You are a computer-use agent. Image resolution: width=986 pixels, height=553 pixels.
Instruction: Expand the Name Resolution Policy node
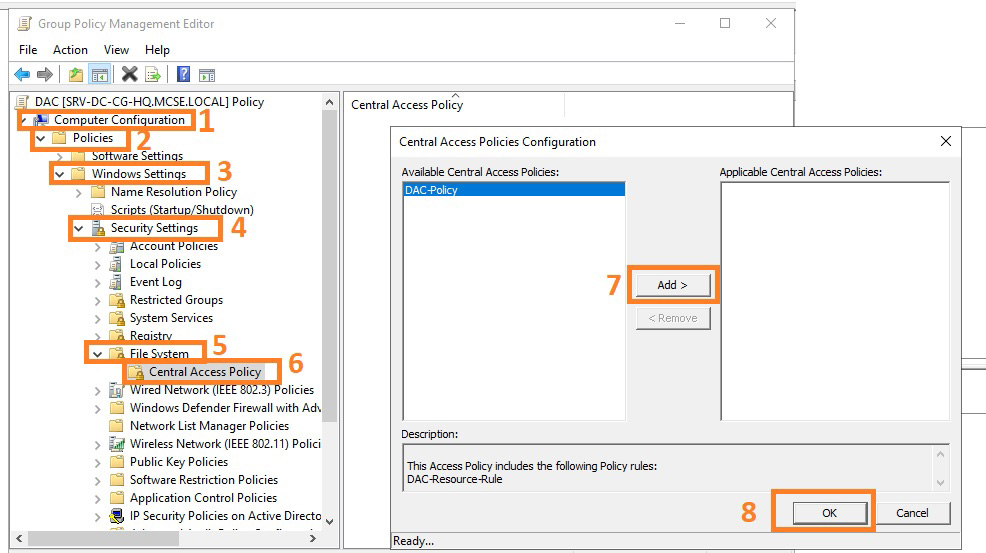(79, 193)
